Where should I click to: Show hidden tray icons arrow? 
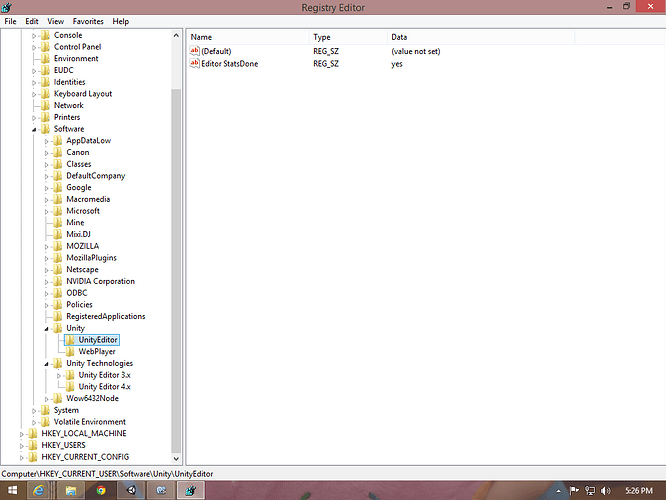pyautogui.click(x=559, y=491)
